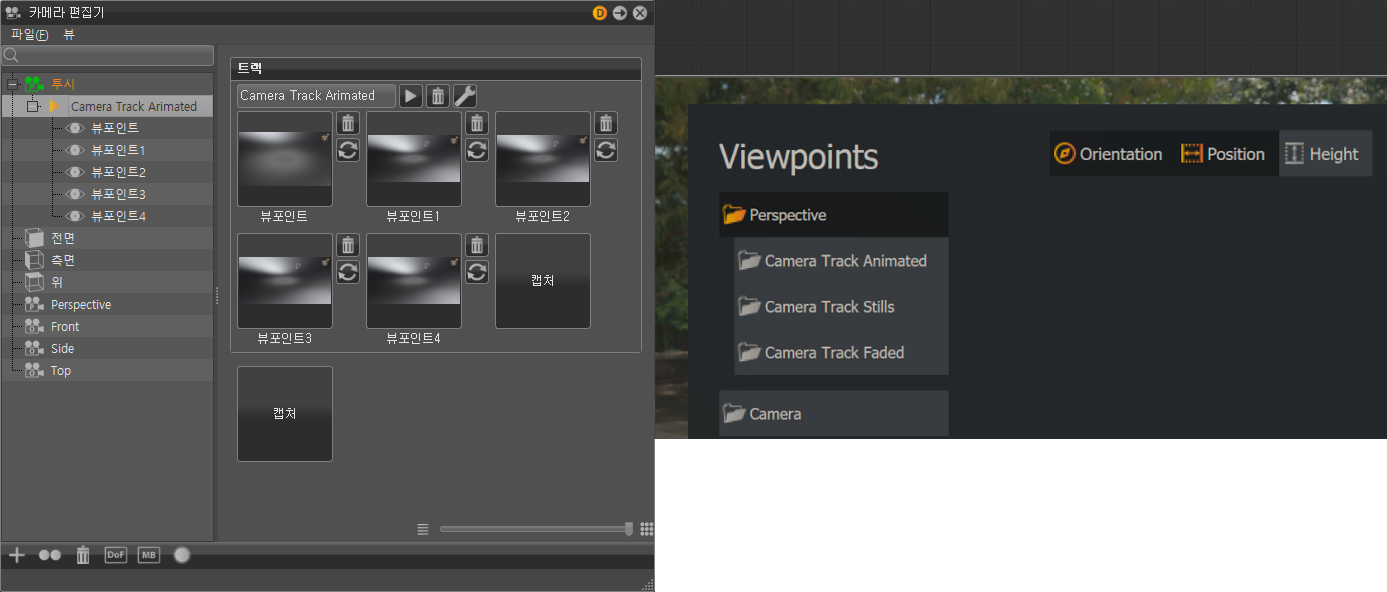Toggle the MB motion blur button
Viewport: 1387px width, 592px height.
tap(149, 555)
